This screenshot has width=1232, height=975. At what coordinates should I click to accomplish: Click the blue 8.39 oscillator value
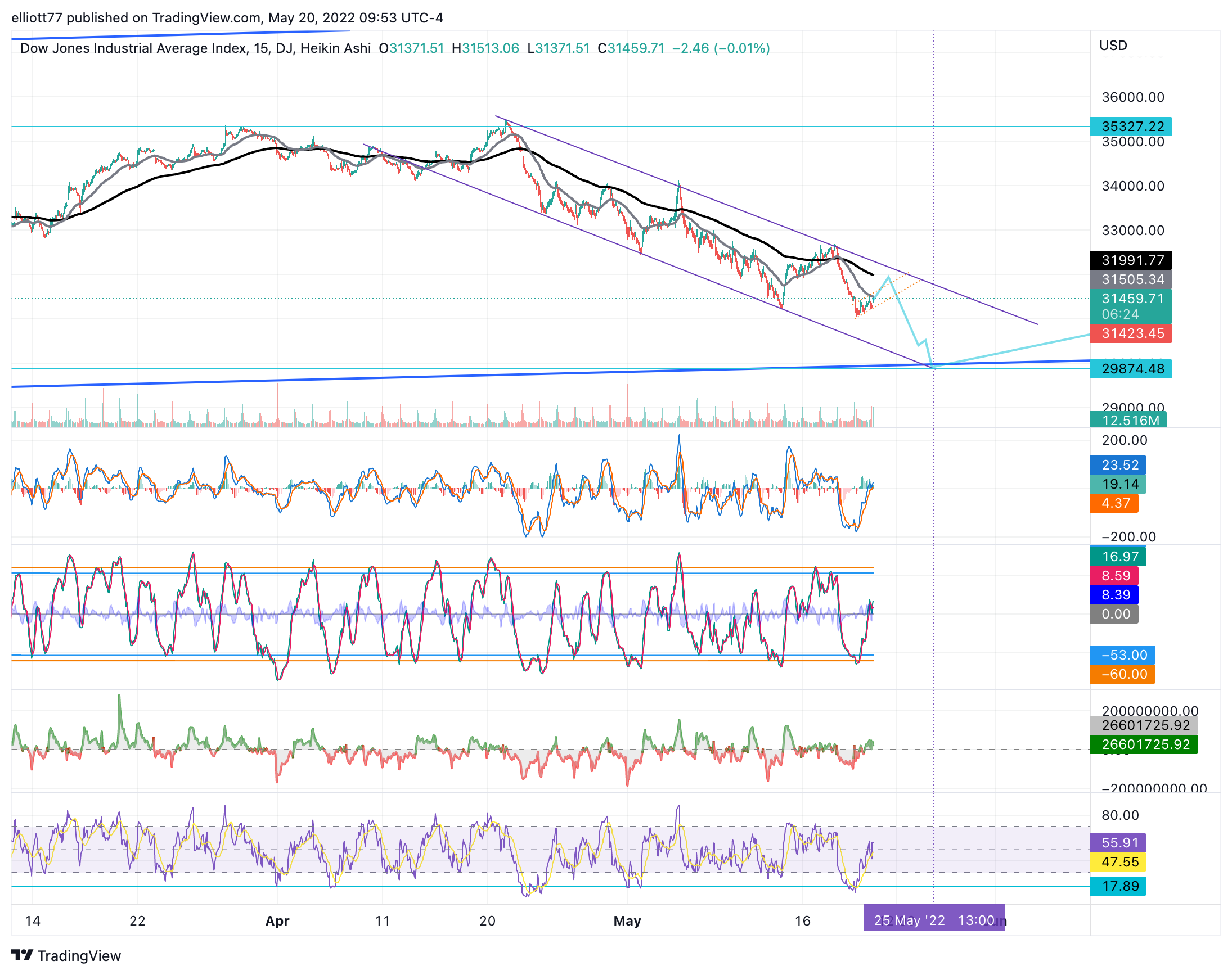tap(1114, 595)
